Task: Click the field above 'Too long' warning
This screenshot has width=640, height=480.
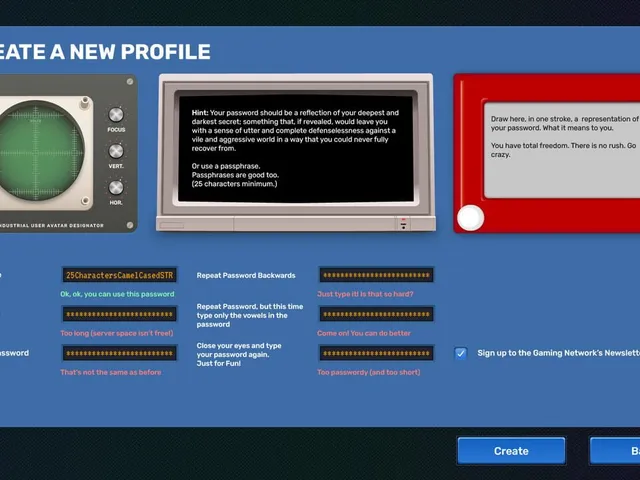Action: click(x=120, y=314)
